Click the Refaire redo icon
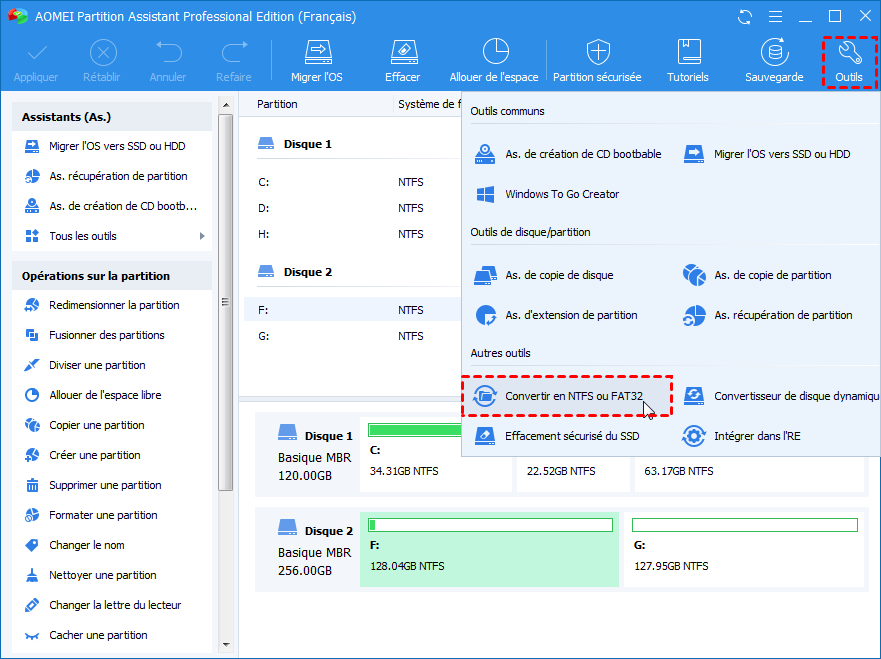Viewport: 881px width, 659px height. (x=234, y=52)
